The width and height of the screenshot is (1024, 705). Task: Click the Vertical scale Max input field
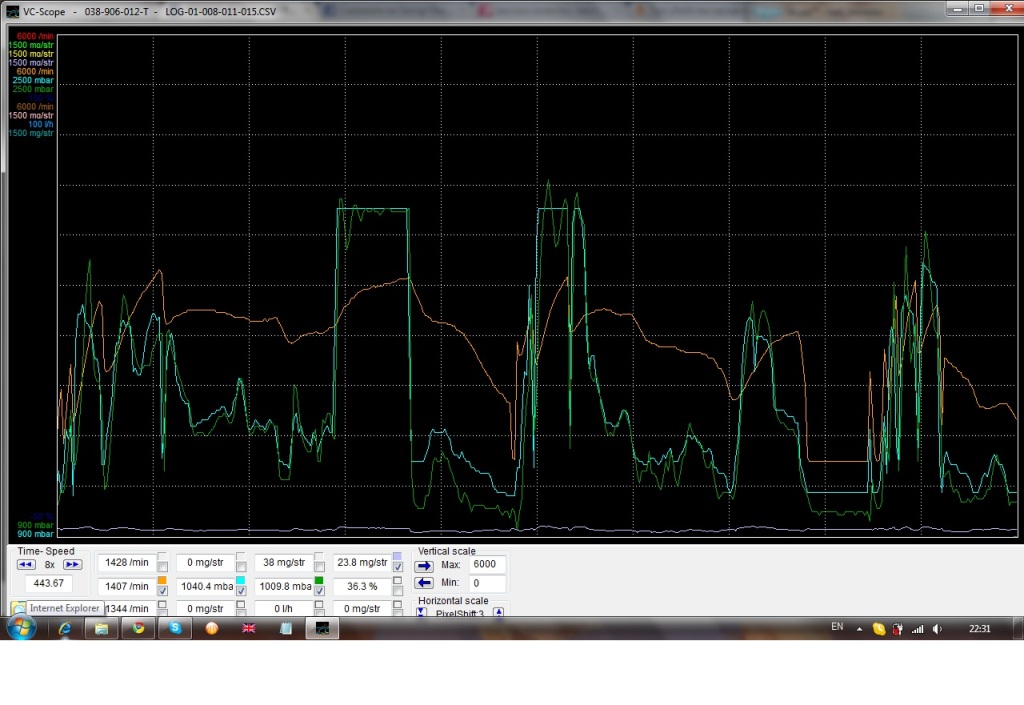[487, 564]
